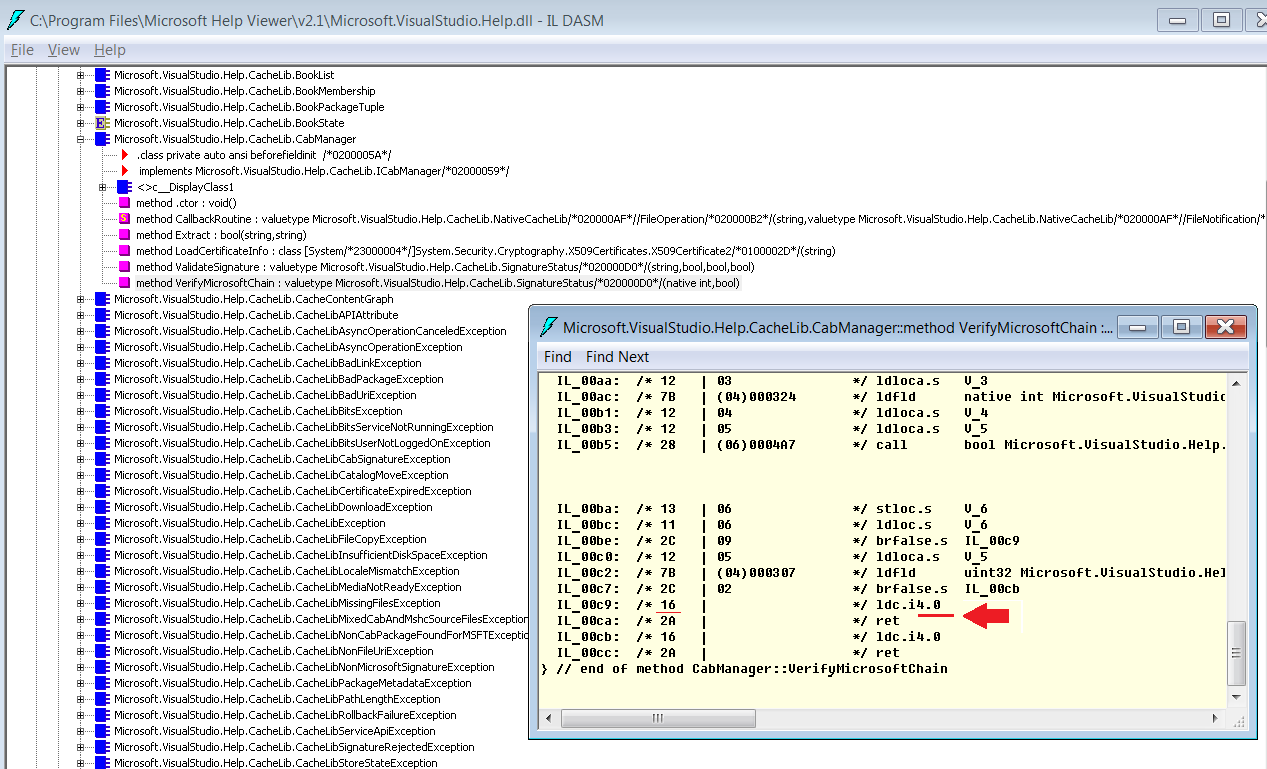Maximize the VerifyMicrosoftChain method window
Image resolution: width=1267 pixels, height=769 pixels.
coord(1180,327)
